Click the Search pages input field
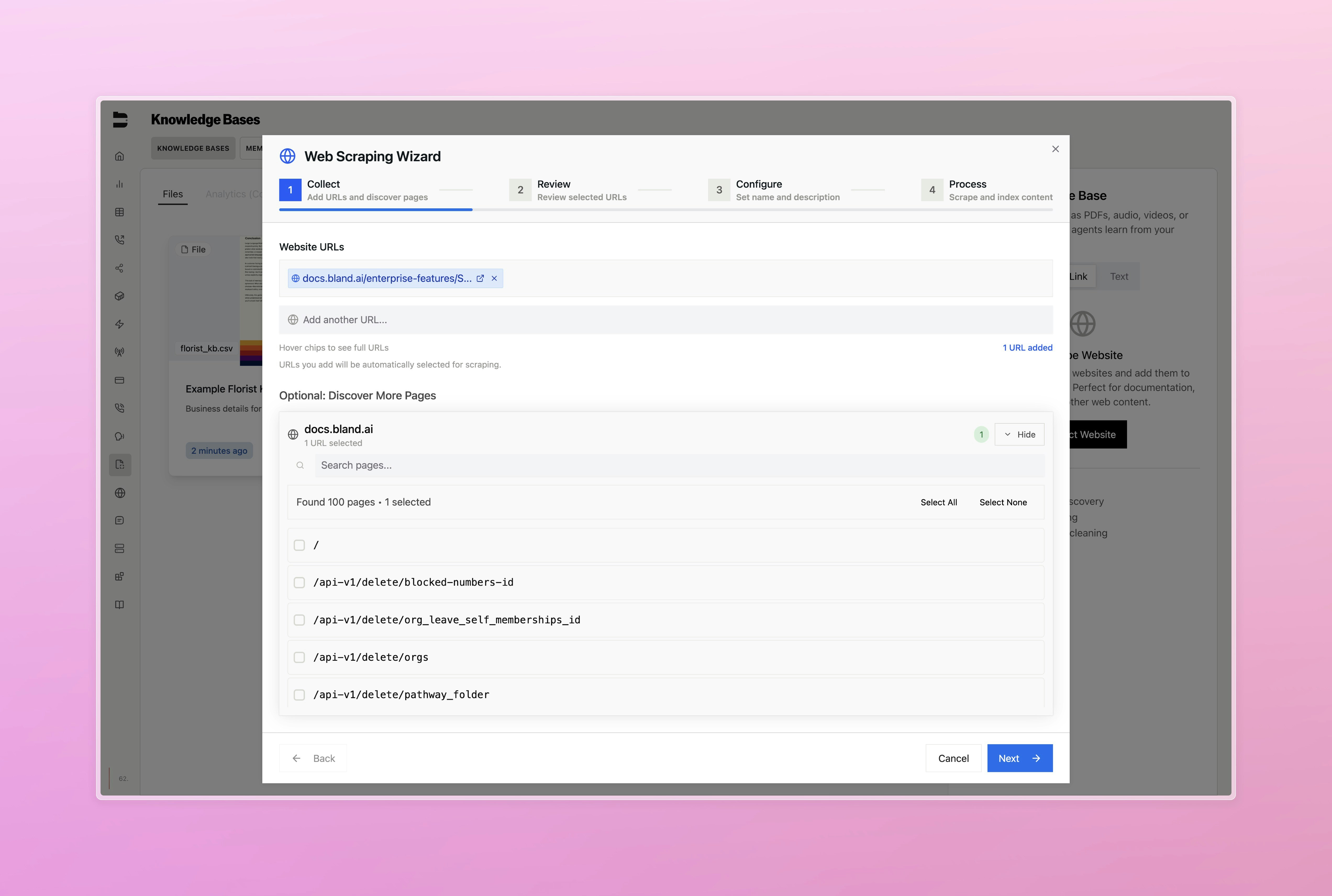The height and width of the screenshot is (896, 1332). click(x=679, y=465)
